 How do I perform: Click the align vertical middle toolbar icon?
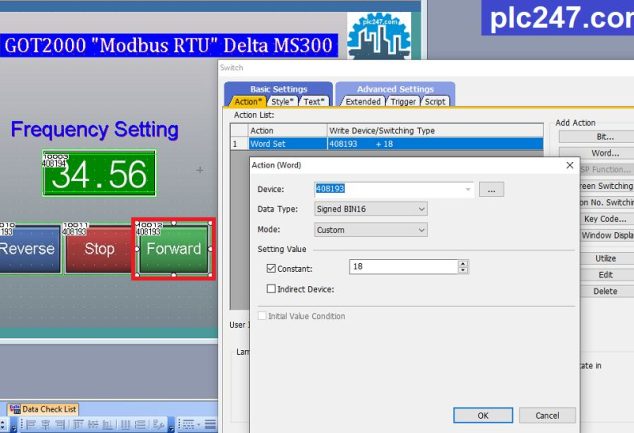pos(93,425)
